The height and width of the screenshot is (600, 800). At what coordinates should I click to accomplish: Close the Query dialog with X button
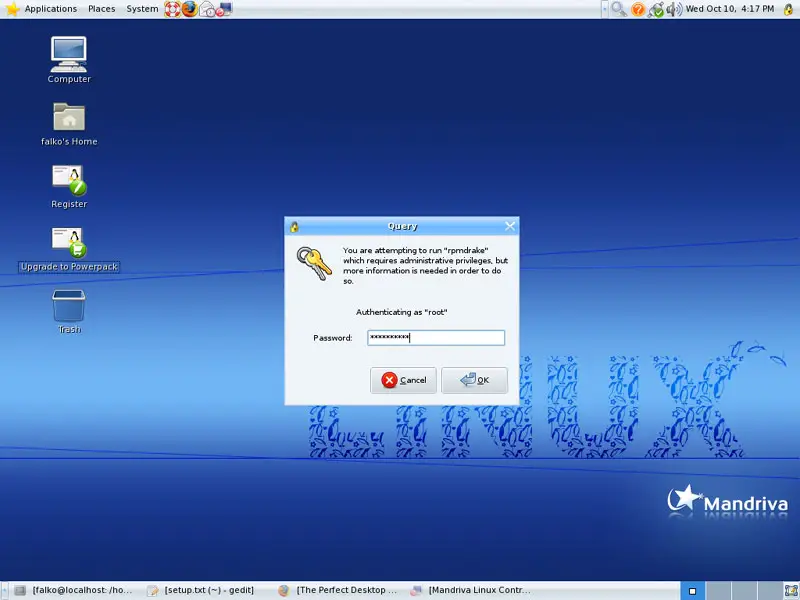[x=510, y=226]
